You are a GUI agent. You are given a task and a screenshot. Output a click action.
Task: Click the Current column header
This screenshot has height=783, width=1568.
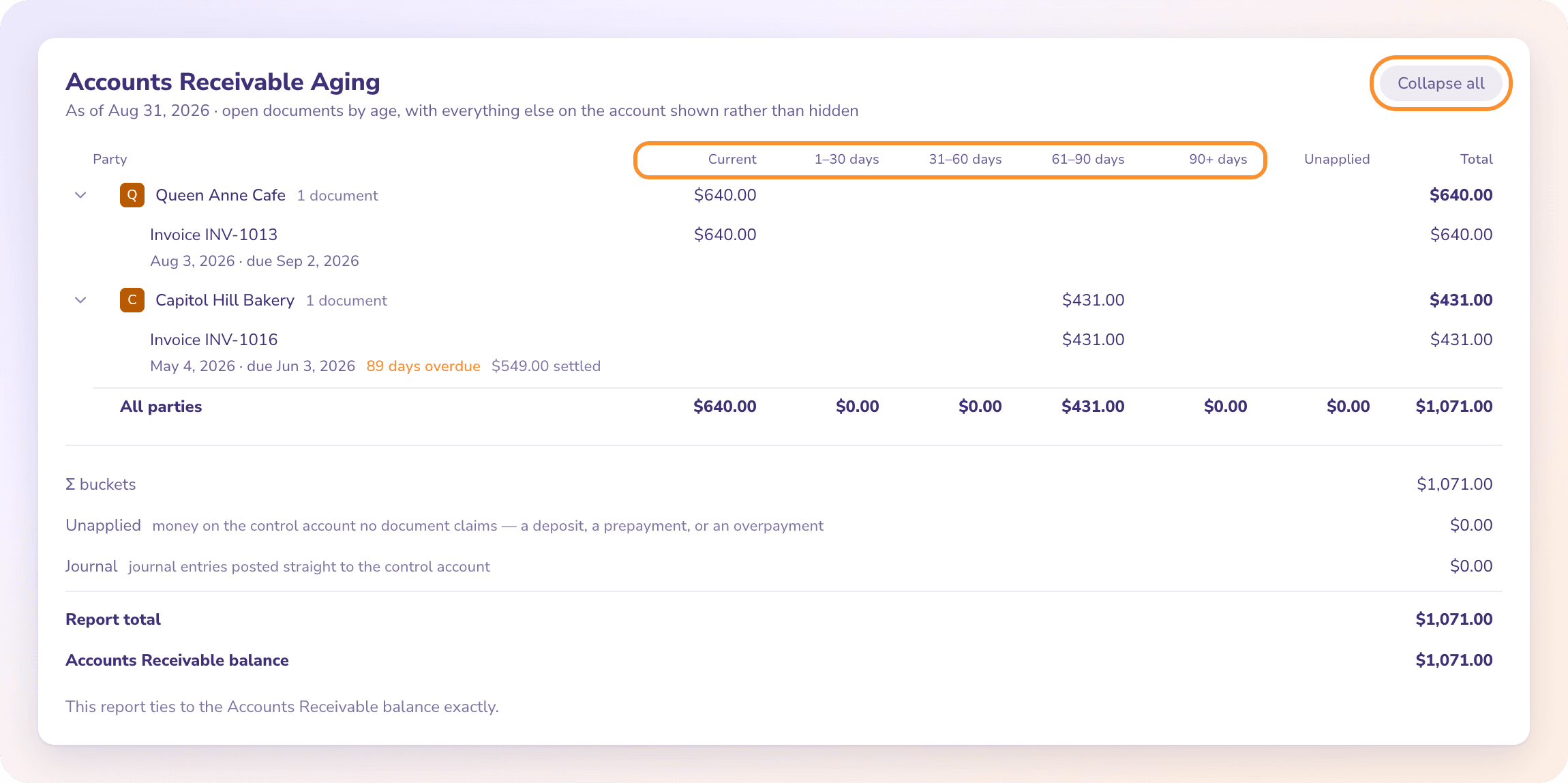pos(732,159)
